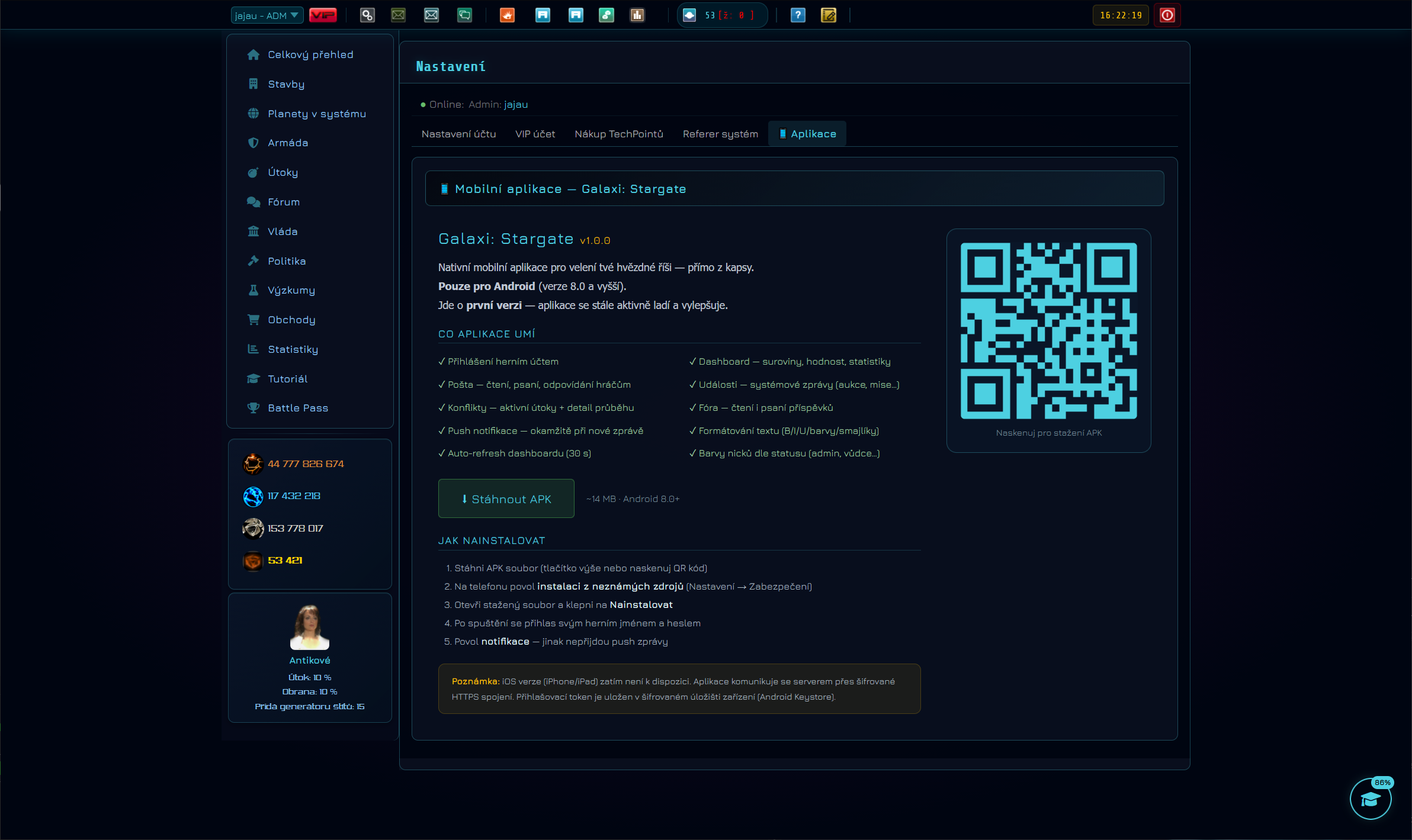Click the blue question mark help icon

tap(798, 15)
